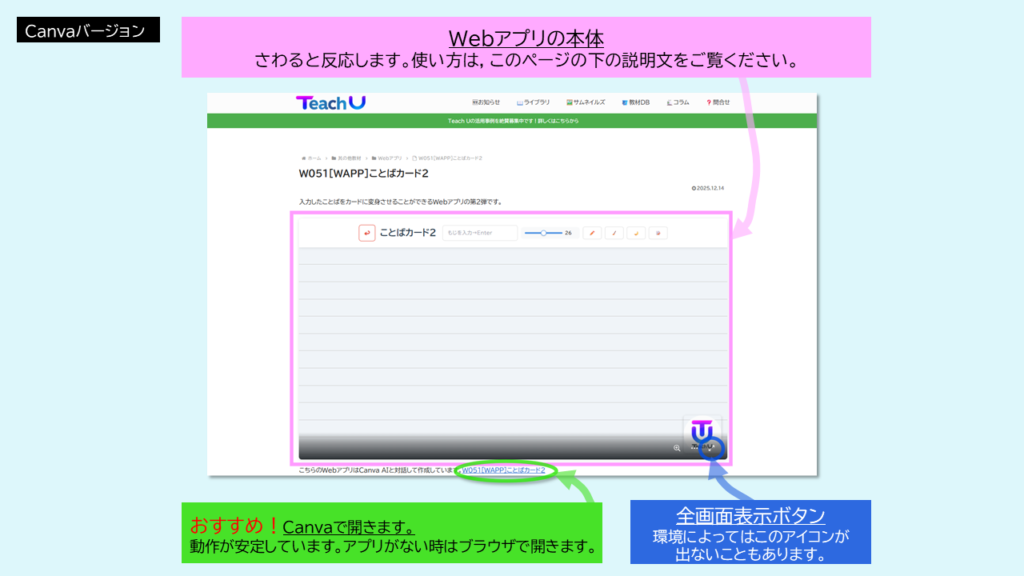The width and height of the screenshot is (1024, 576).
Task: Click the font size slider handle
Action: coord(543,233)
